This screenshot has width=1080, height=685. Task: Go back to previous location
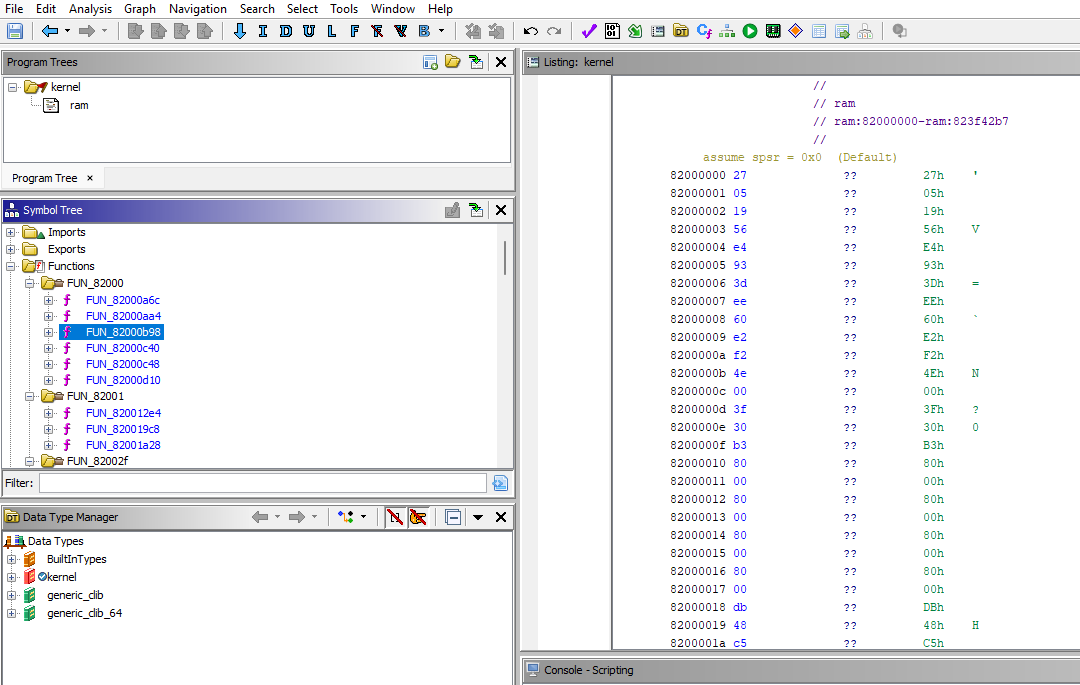coord(50,31)
